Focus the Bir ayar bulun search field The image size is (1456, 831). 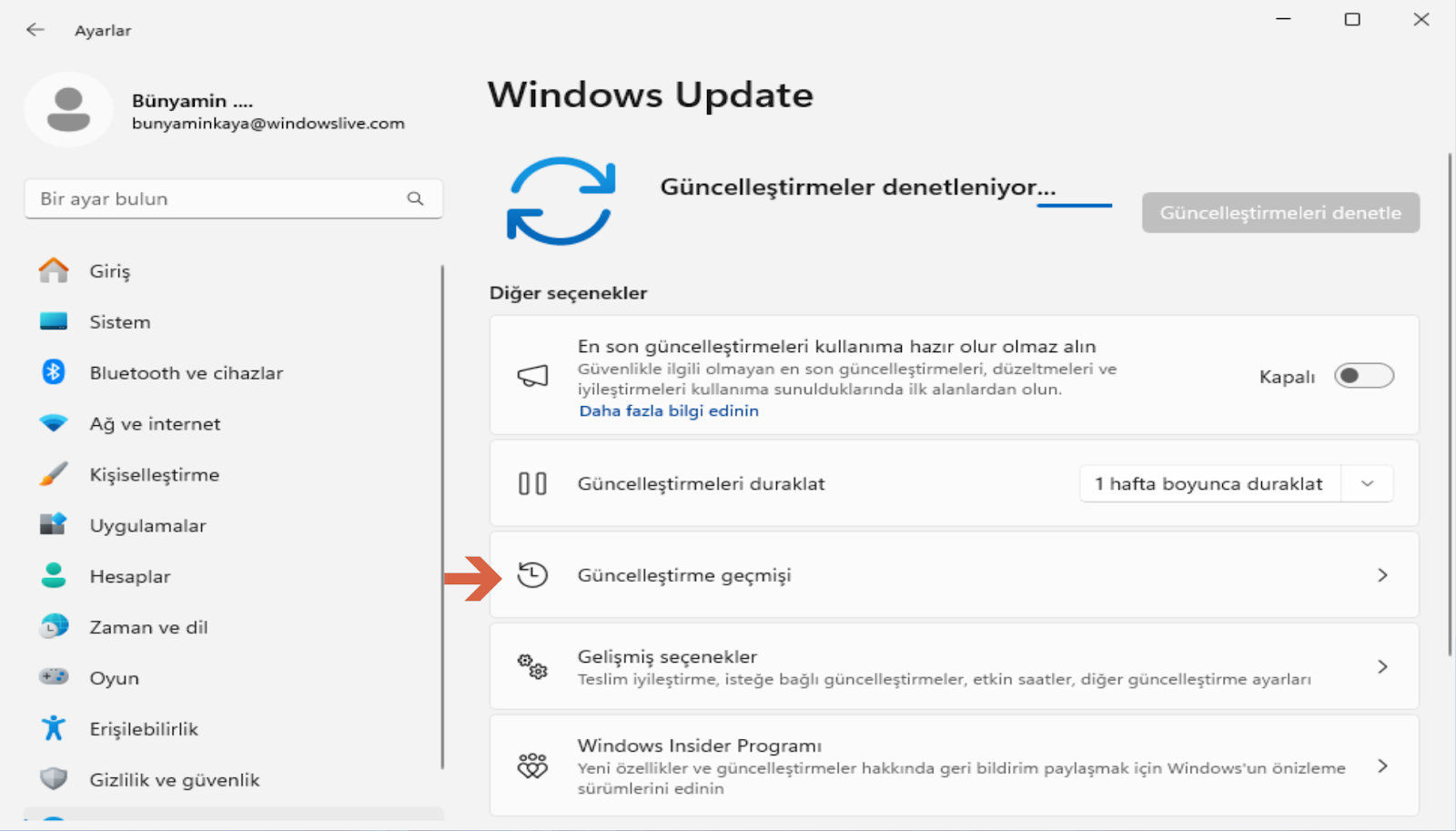[x=234, y=198]
